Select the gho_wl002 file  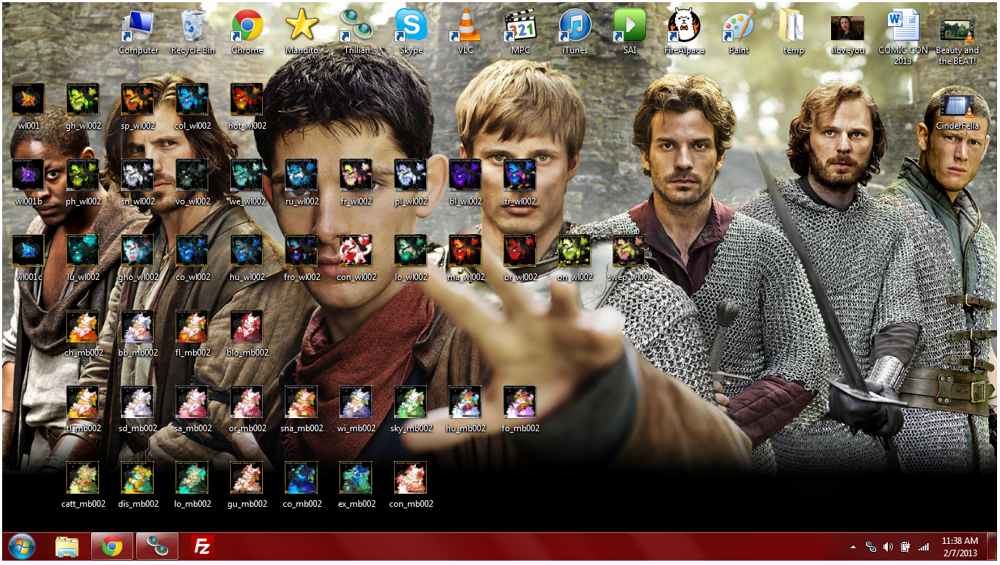pos(138,258)
